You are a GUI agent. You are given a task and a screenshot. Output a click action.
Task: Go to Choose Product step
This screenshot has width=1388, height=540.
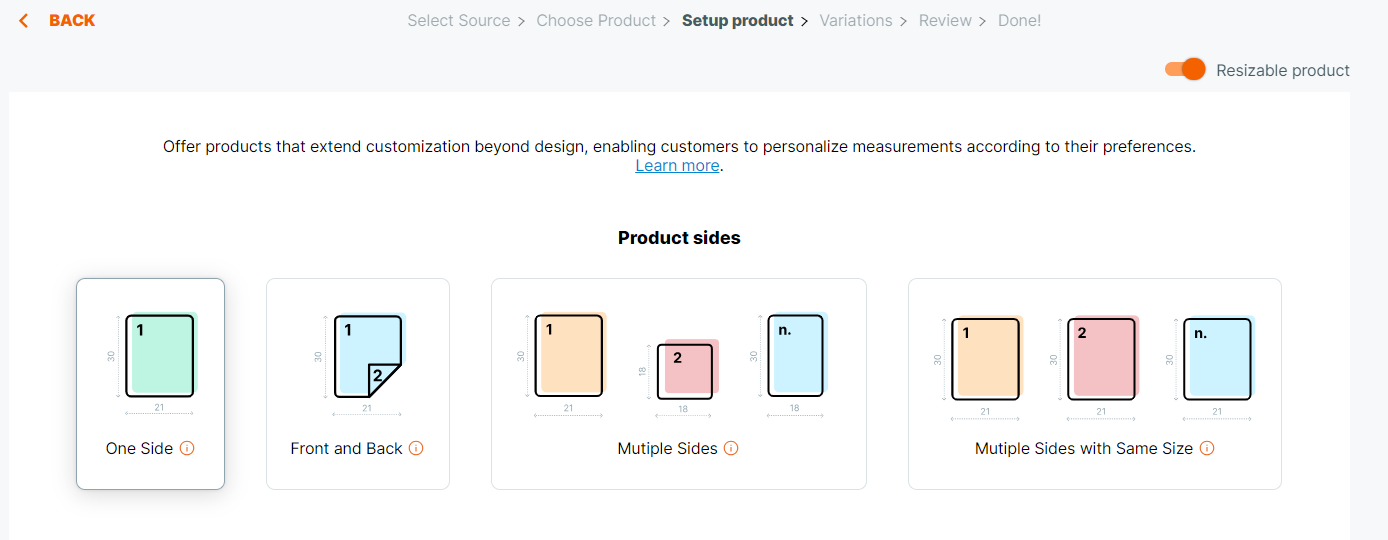coord(596,20)
